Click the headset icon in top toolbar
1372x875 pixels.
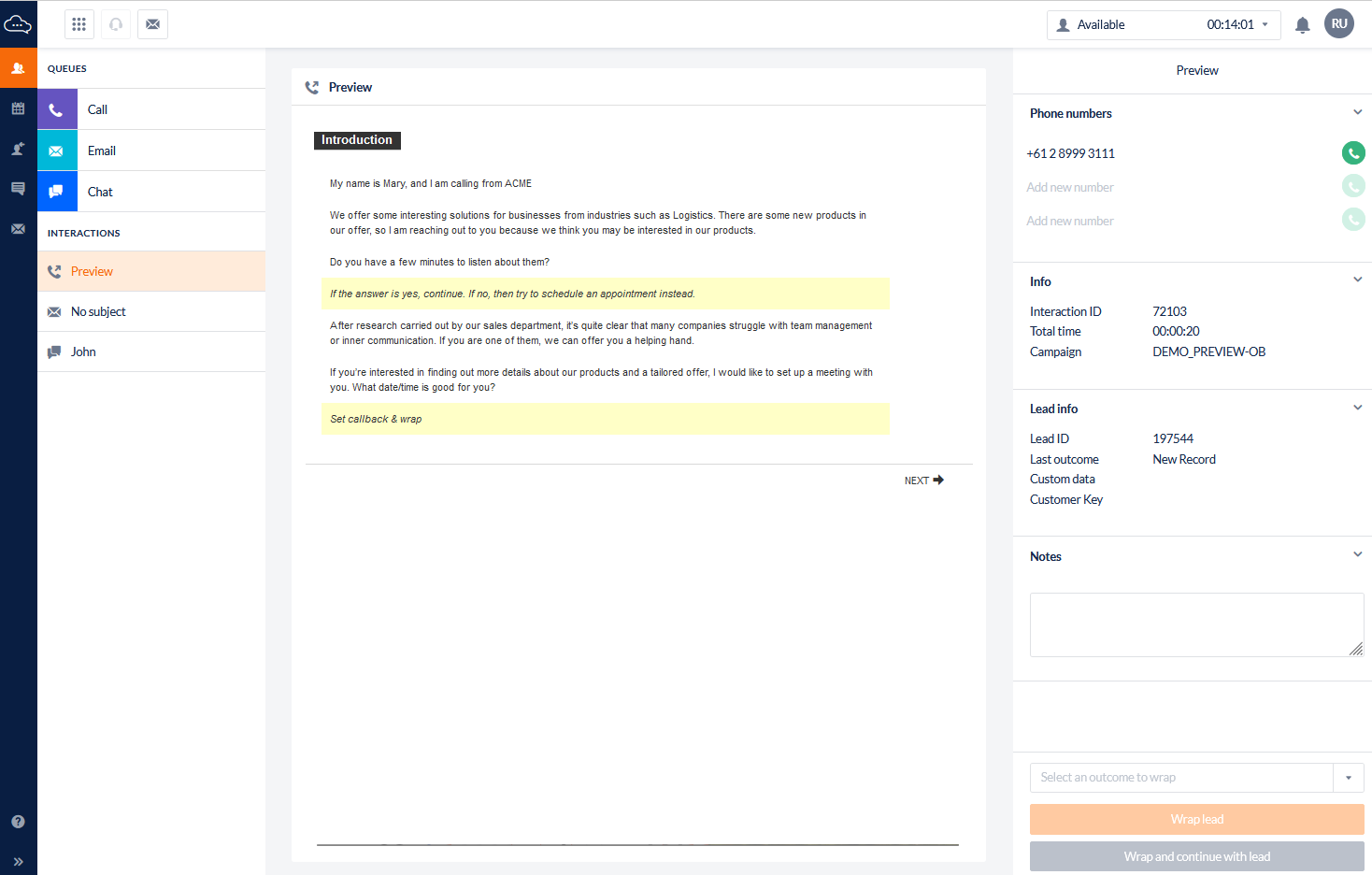[116, 24]
